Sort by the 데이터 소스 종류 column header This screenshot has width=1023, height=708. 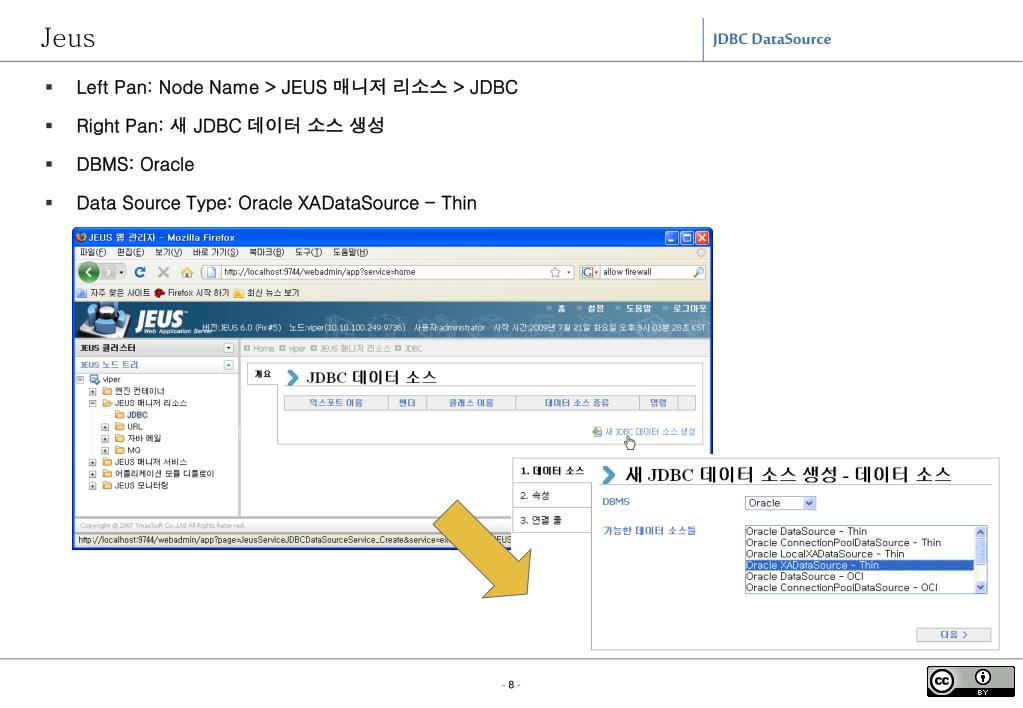point(577,403)
